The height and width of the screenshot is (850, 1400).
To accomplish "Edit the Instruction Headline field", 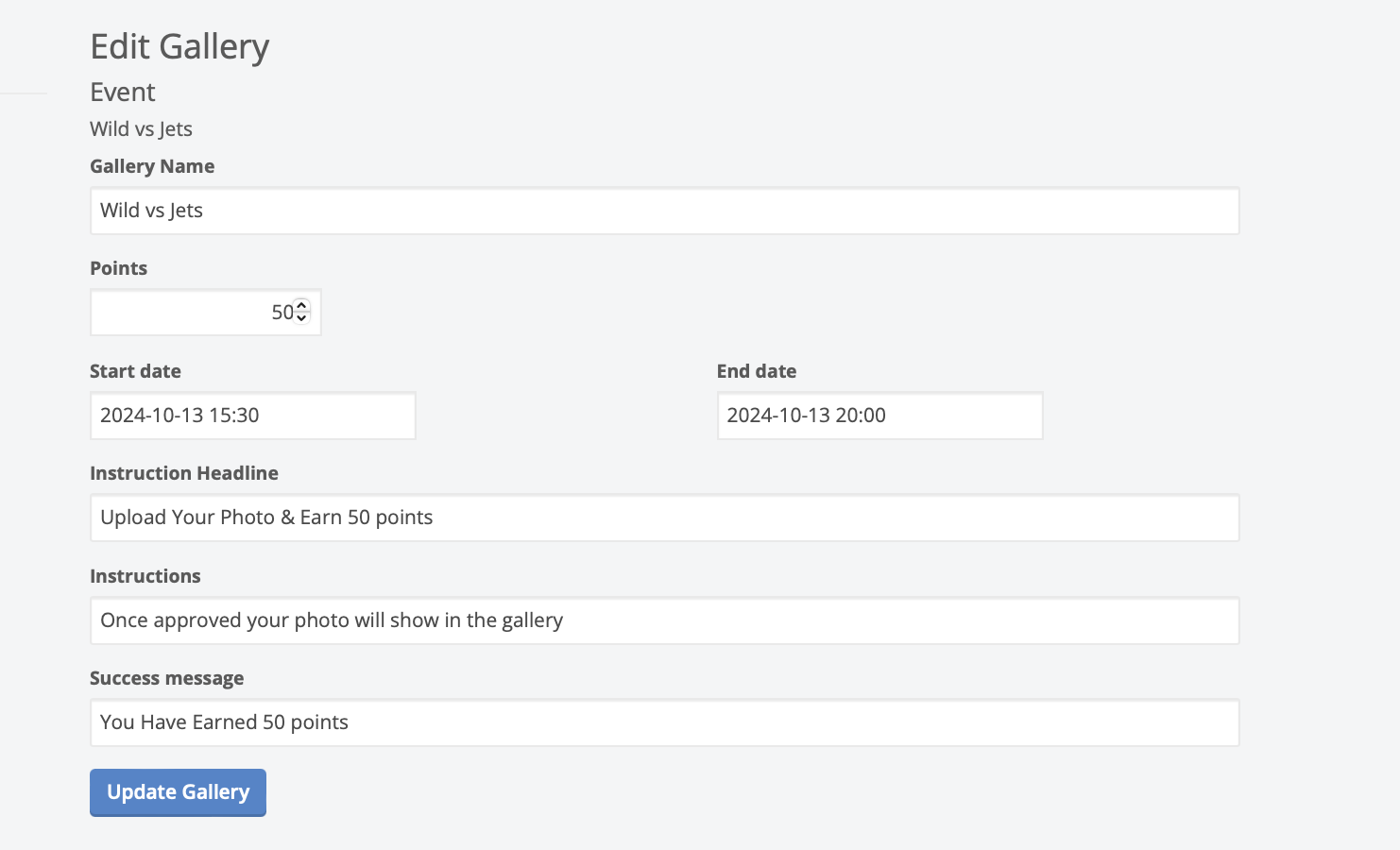I will pos(664,518).
